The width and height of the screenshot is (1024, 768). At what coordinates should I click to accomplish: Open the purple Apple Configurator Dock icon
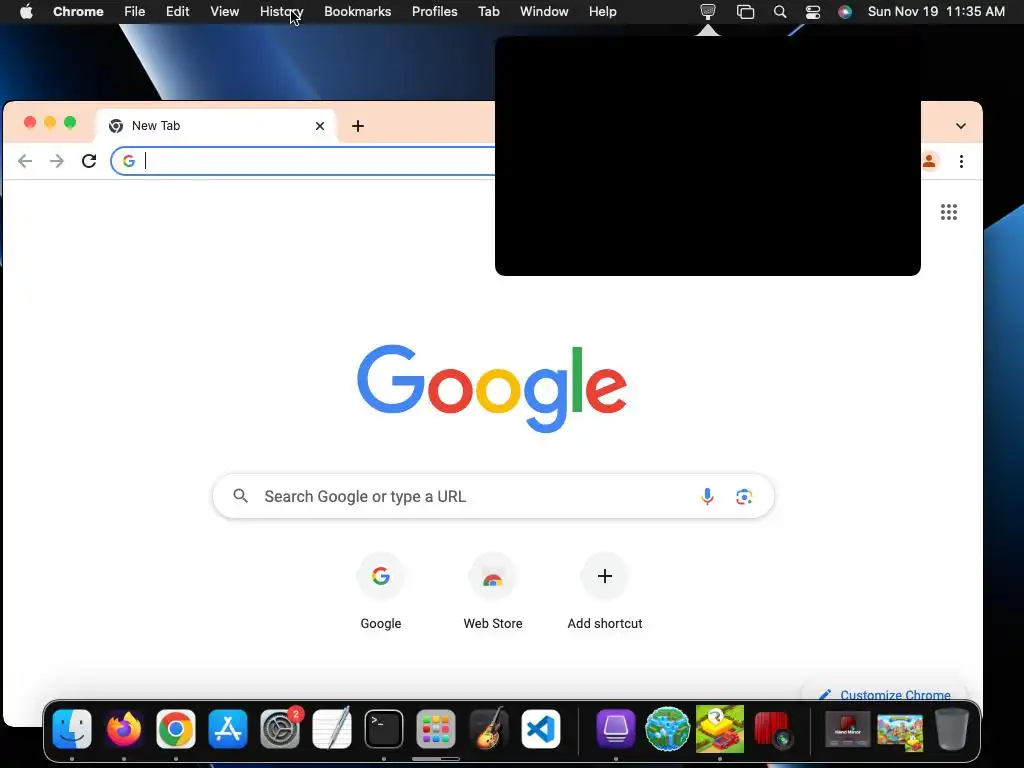pyautogui.click(x=615, y=729)
